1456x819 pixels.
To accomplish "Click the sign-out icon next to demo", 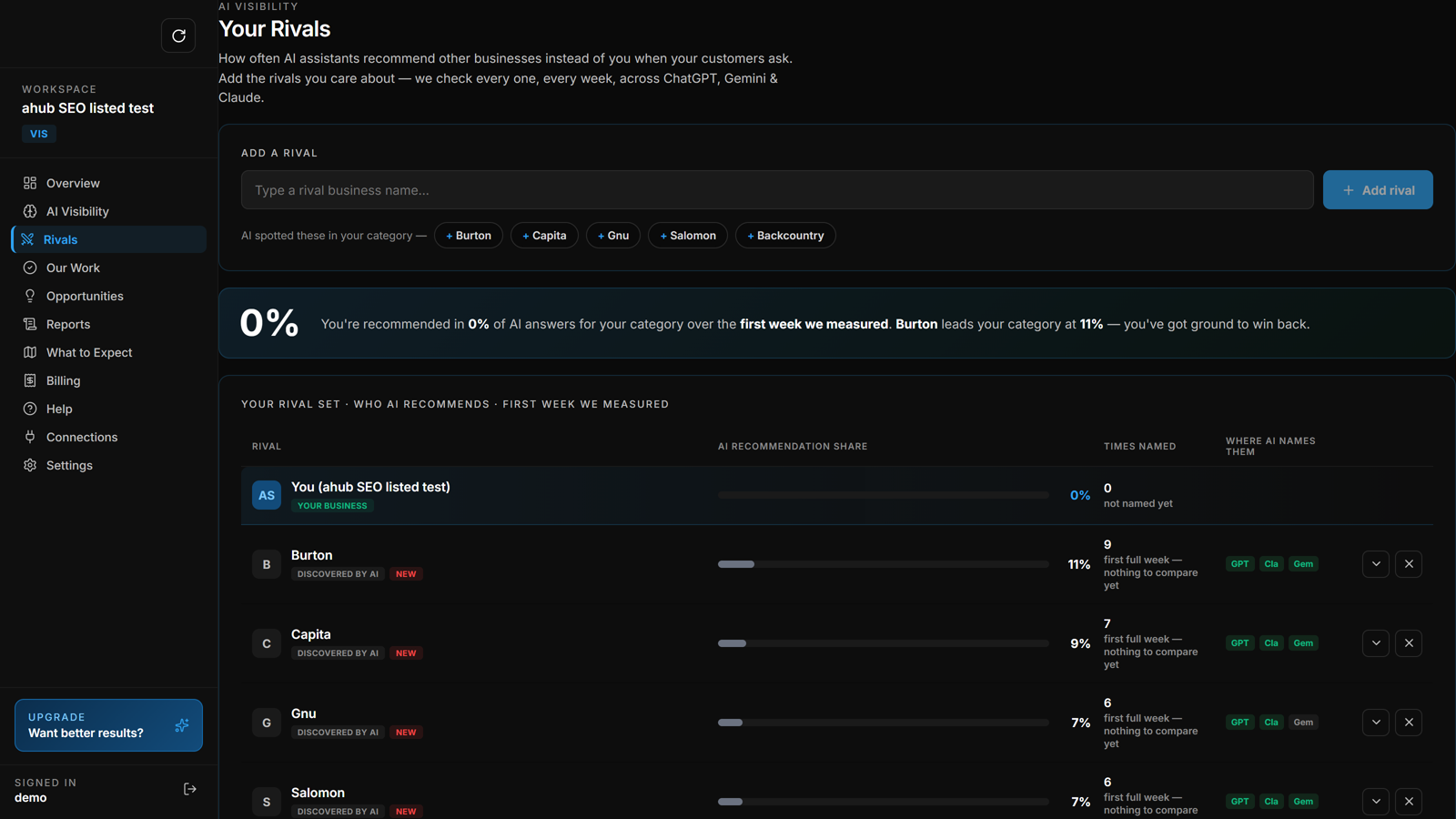I will coord(190,789).
